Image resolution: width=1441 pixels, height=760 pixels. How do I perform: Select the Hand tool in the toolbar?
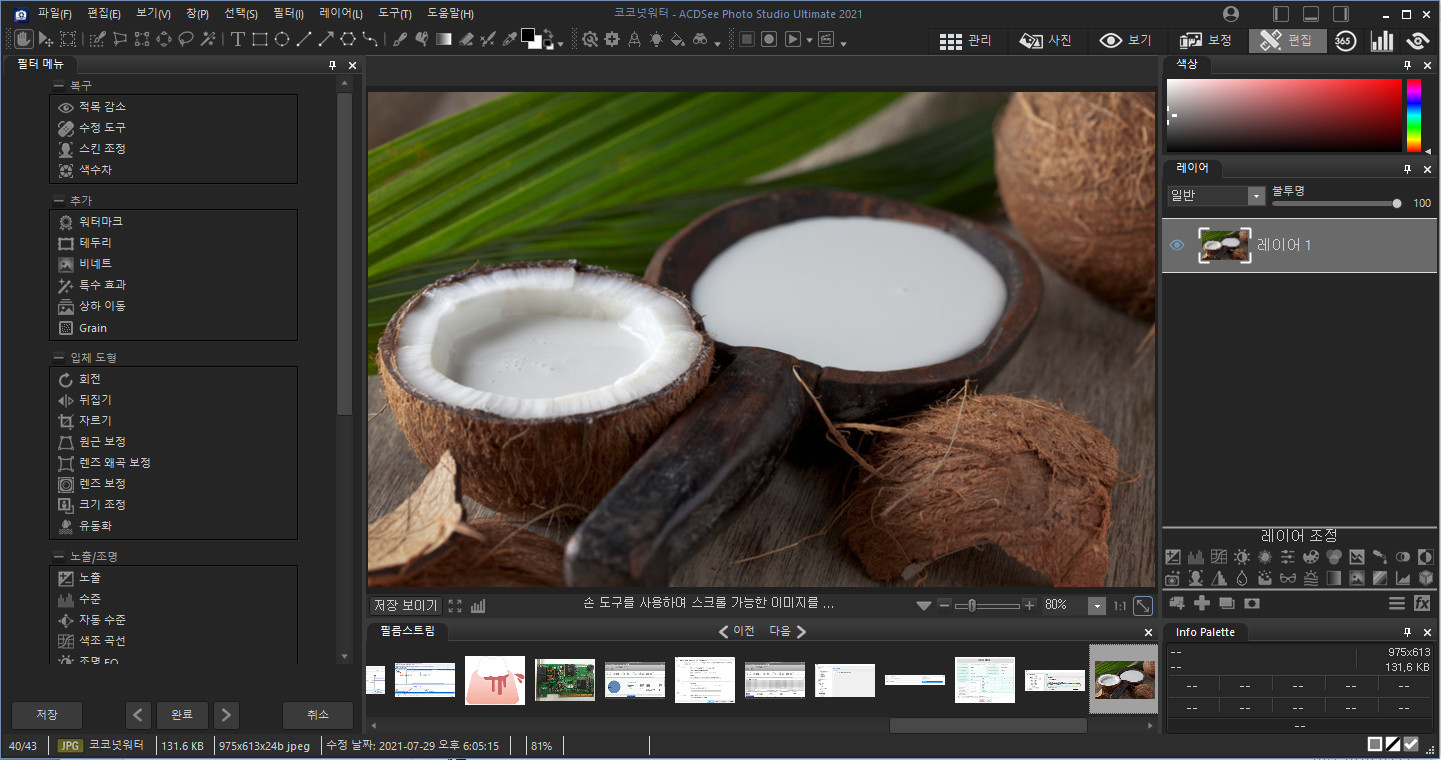point(23,39)
